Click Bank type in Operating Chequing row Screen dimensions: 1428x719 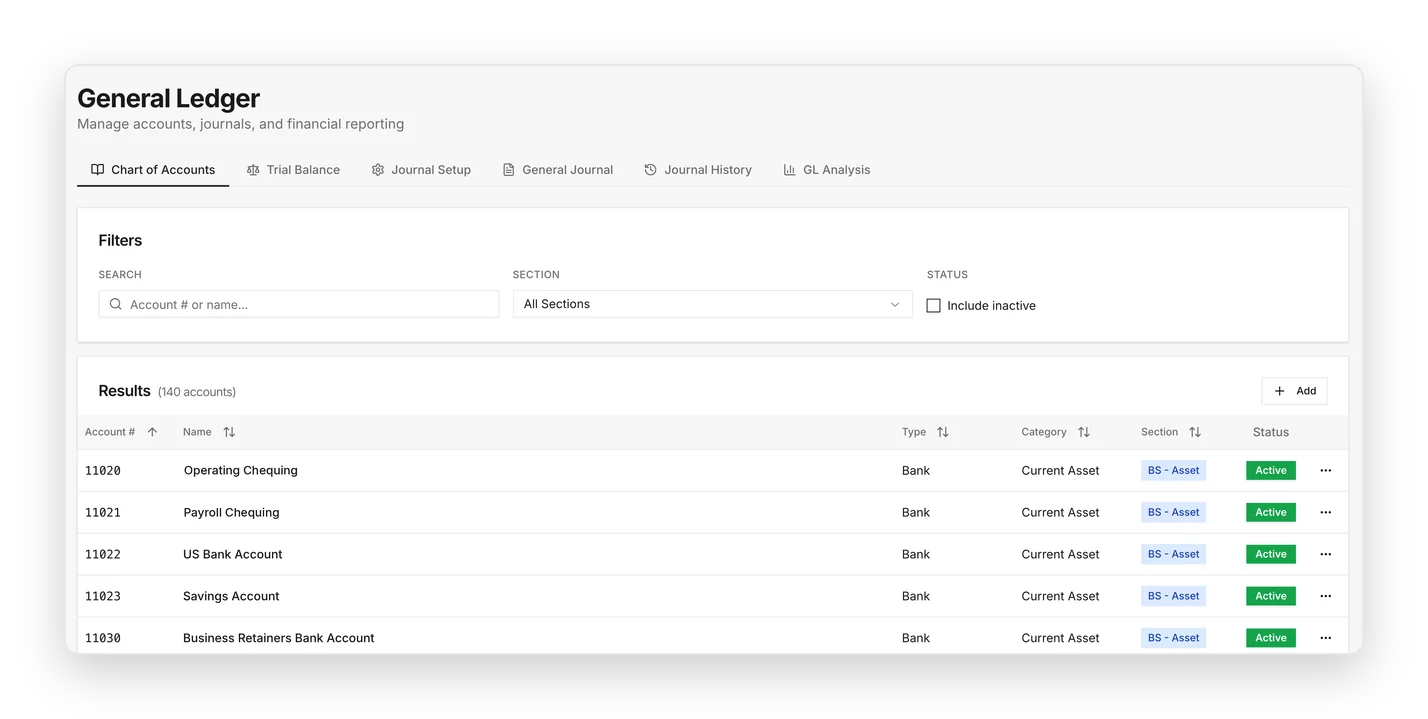click(916, 470)
